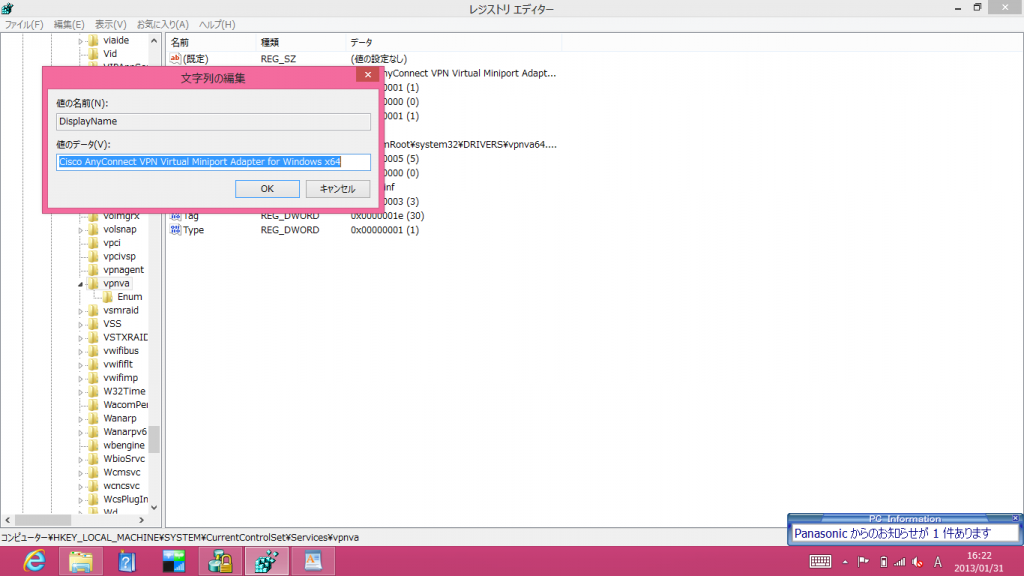The width and height of the screenshot is (1024, 576).
Task: Open the touch keyboard from the tray
Action: pos(820,562)
